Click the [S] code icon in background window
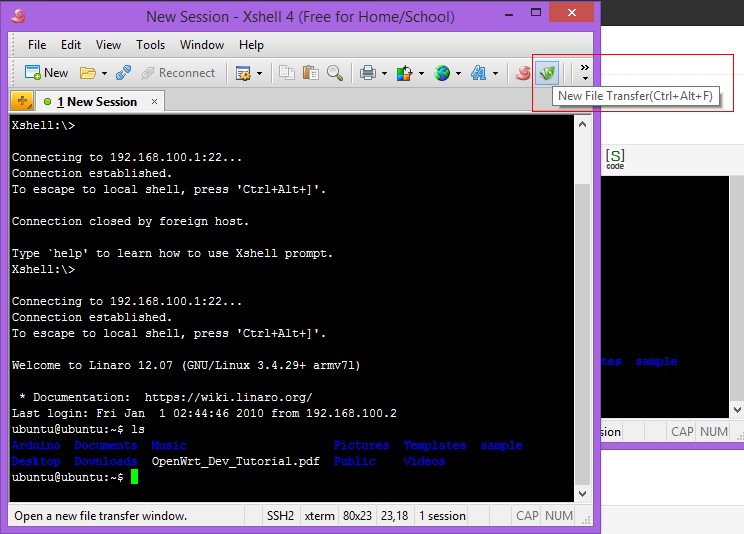Screen dimensions: 744x534 click(615, 159)
